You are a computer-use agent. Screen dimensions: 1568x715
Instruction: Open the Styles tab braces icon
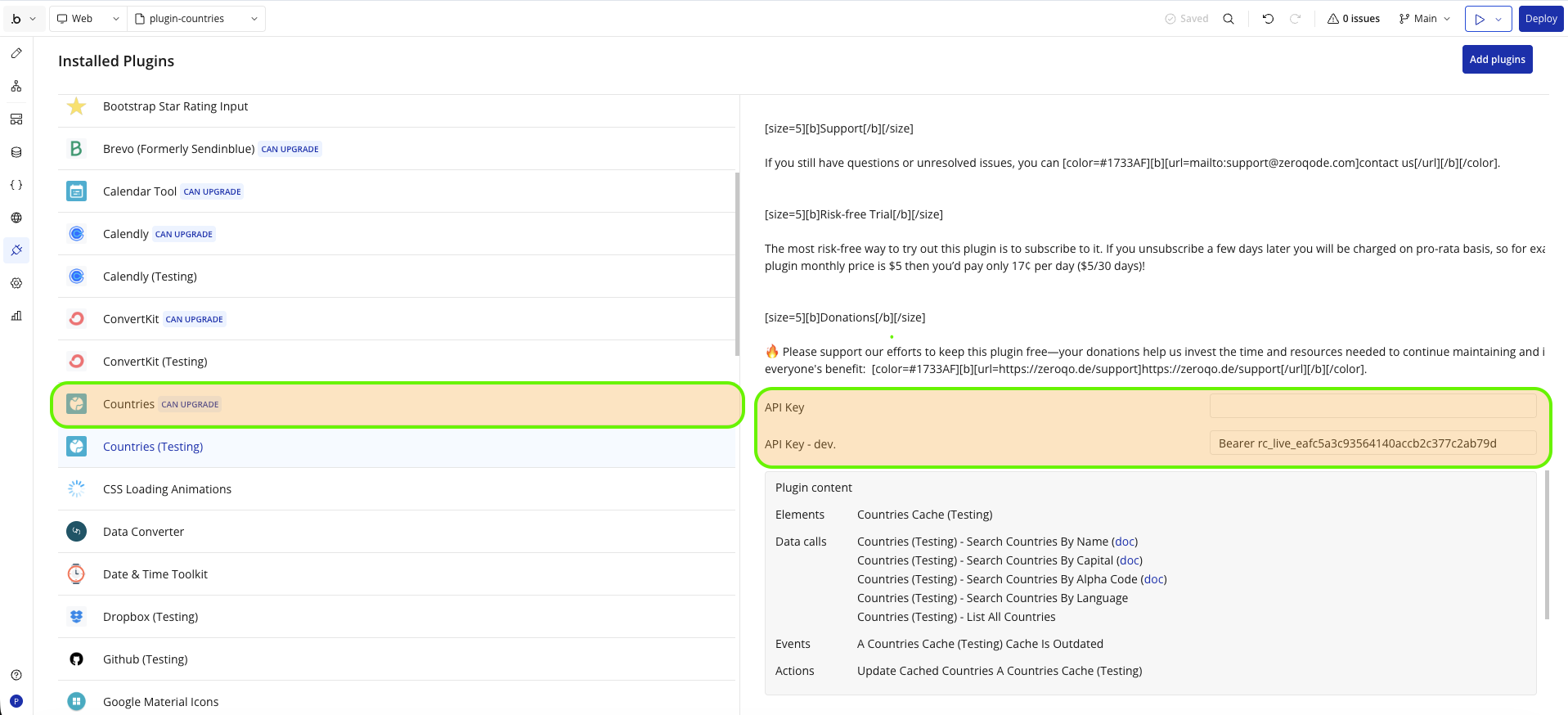(x=16, y=185)
